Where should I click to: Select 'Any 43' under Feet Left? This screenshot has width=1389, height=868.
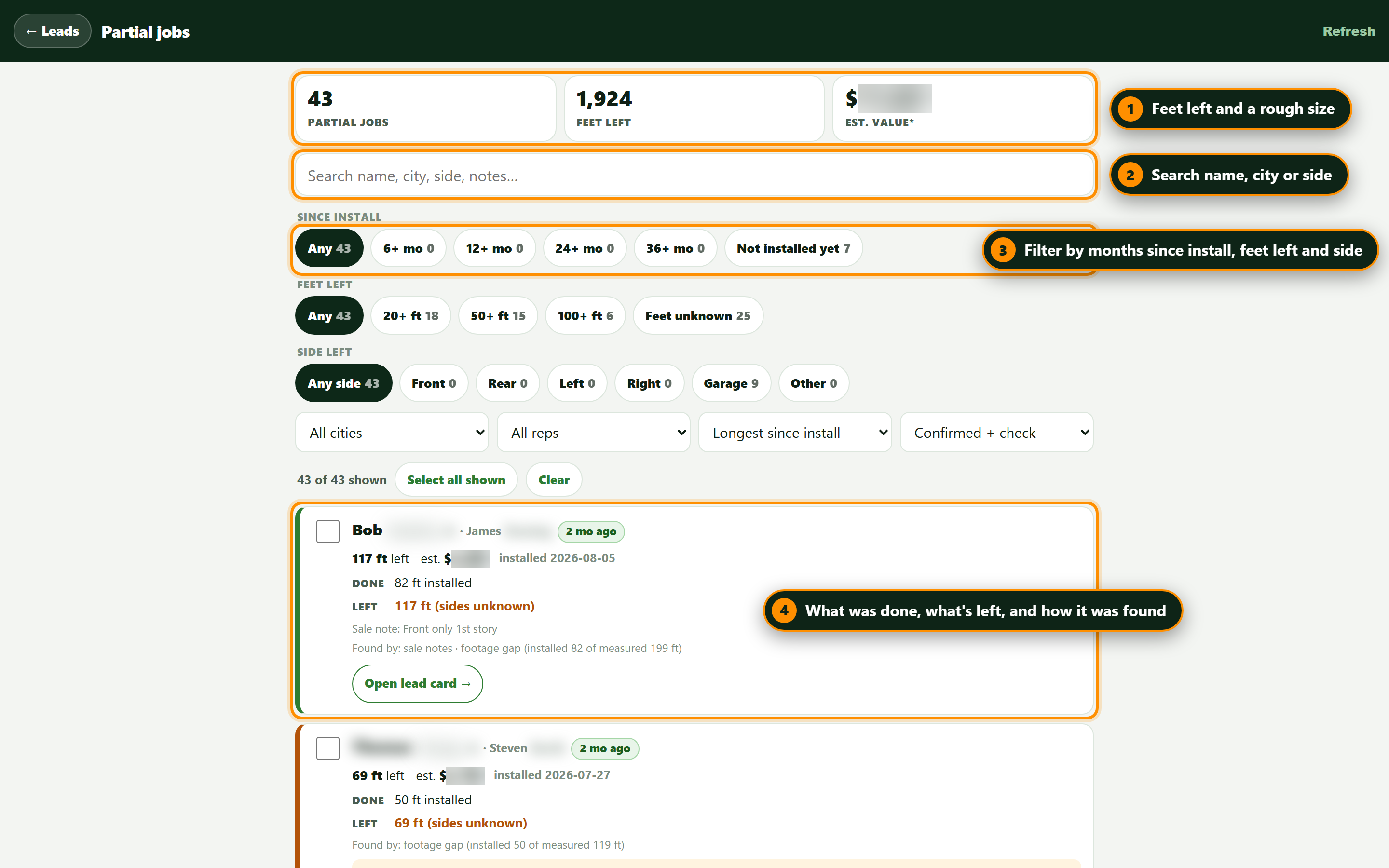click(x=329, y=316)
